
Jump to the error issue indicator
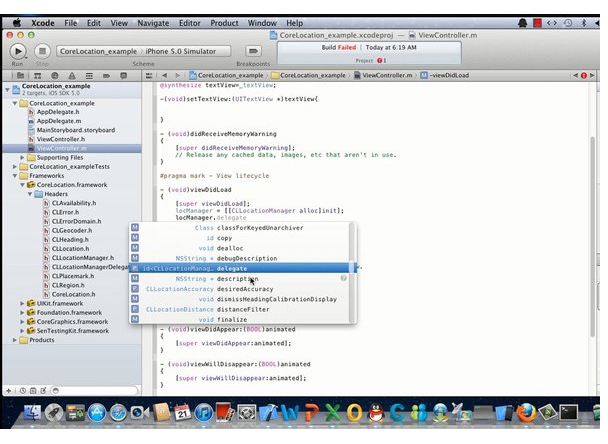[584, 76]
